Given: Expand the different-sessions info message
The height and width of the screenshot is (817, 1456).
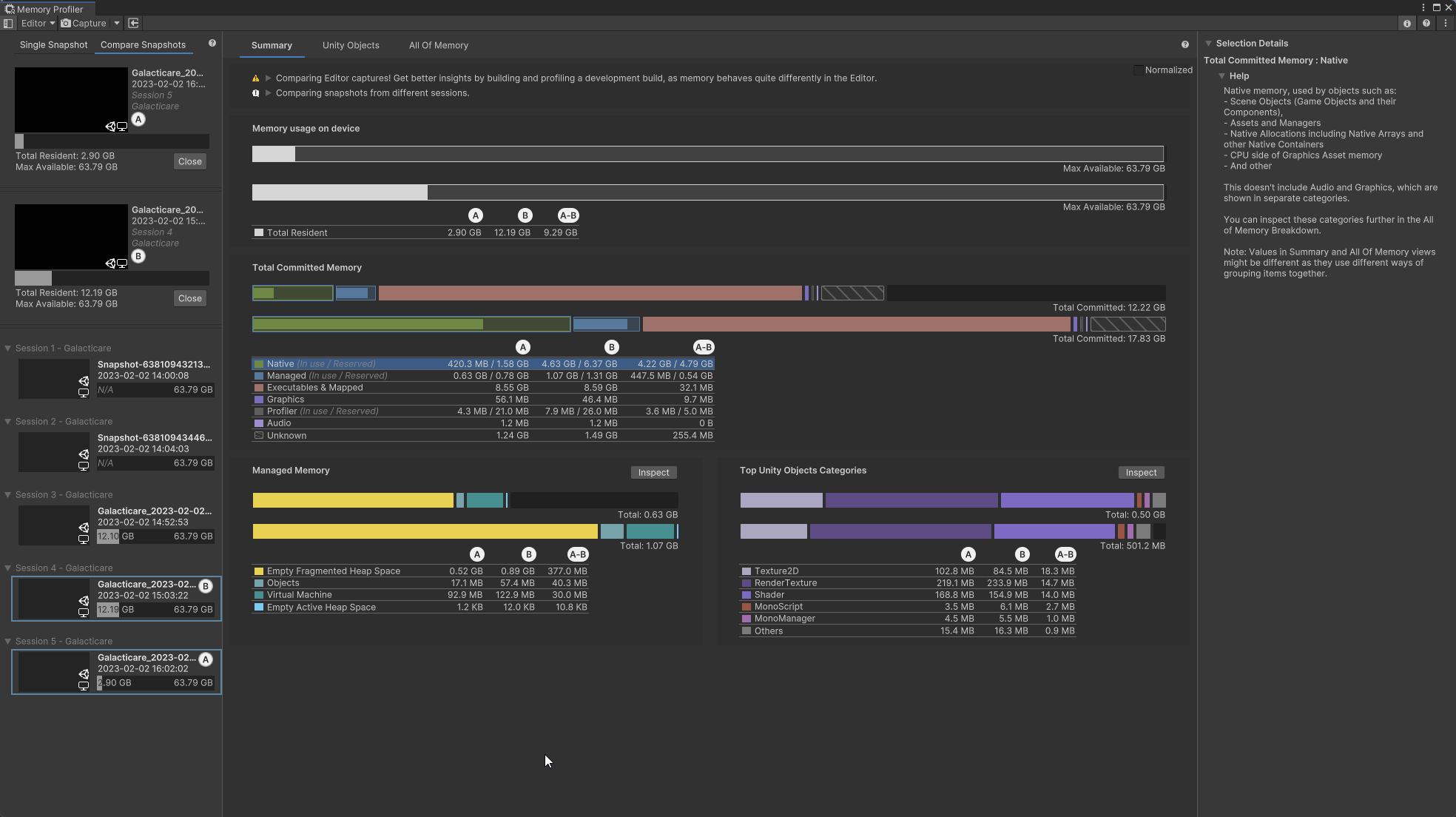Looking at the screenshot, I should [269, 93].
